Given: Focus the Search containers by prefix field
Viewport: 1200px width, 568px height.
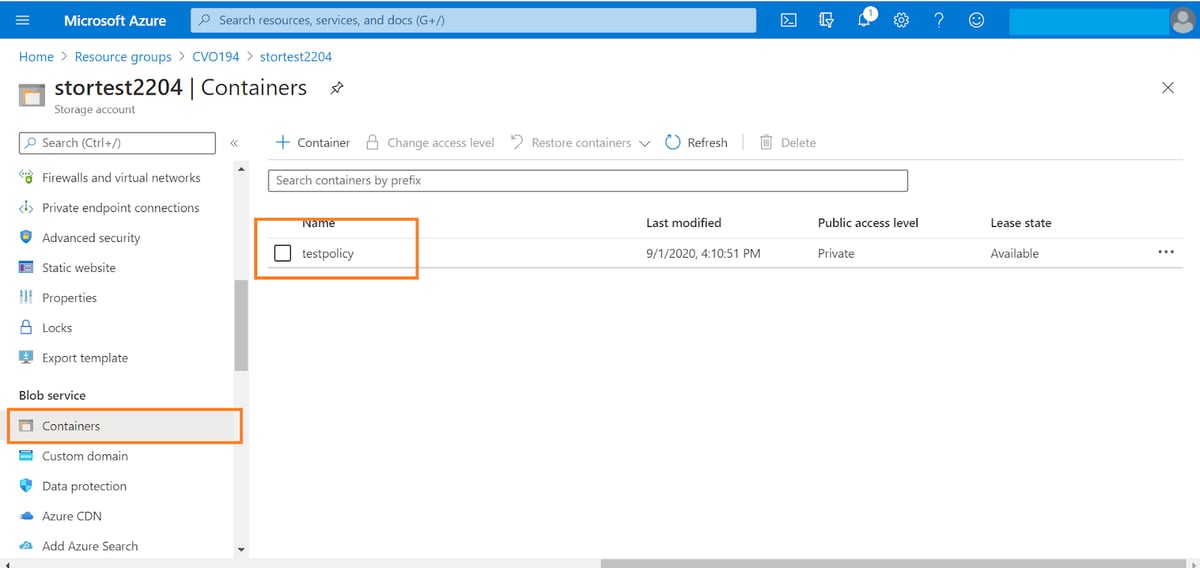Looking at the screenshot, I should click(x=587, y=180).
